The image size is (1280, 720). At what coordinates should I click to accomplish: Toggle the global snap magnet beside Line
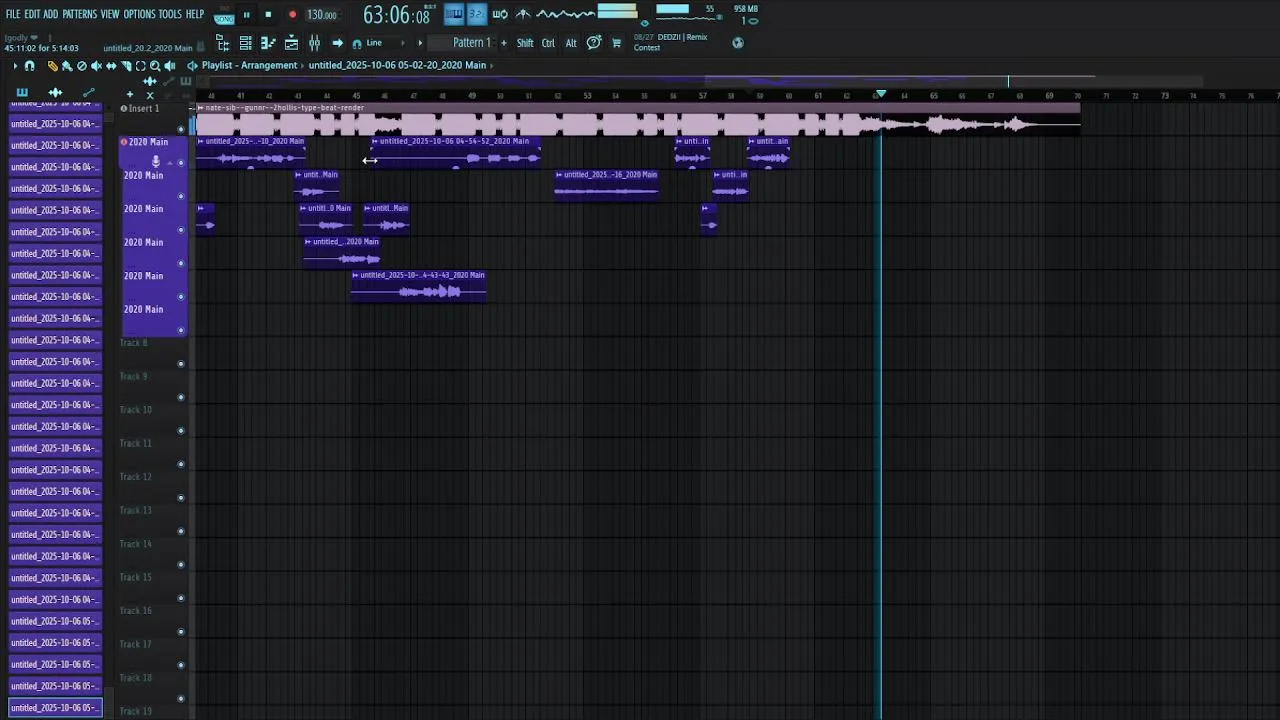(x=357, y=44)
